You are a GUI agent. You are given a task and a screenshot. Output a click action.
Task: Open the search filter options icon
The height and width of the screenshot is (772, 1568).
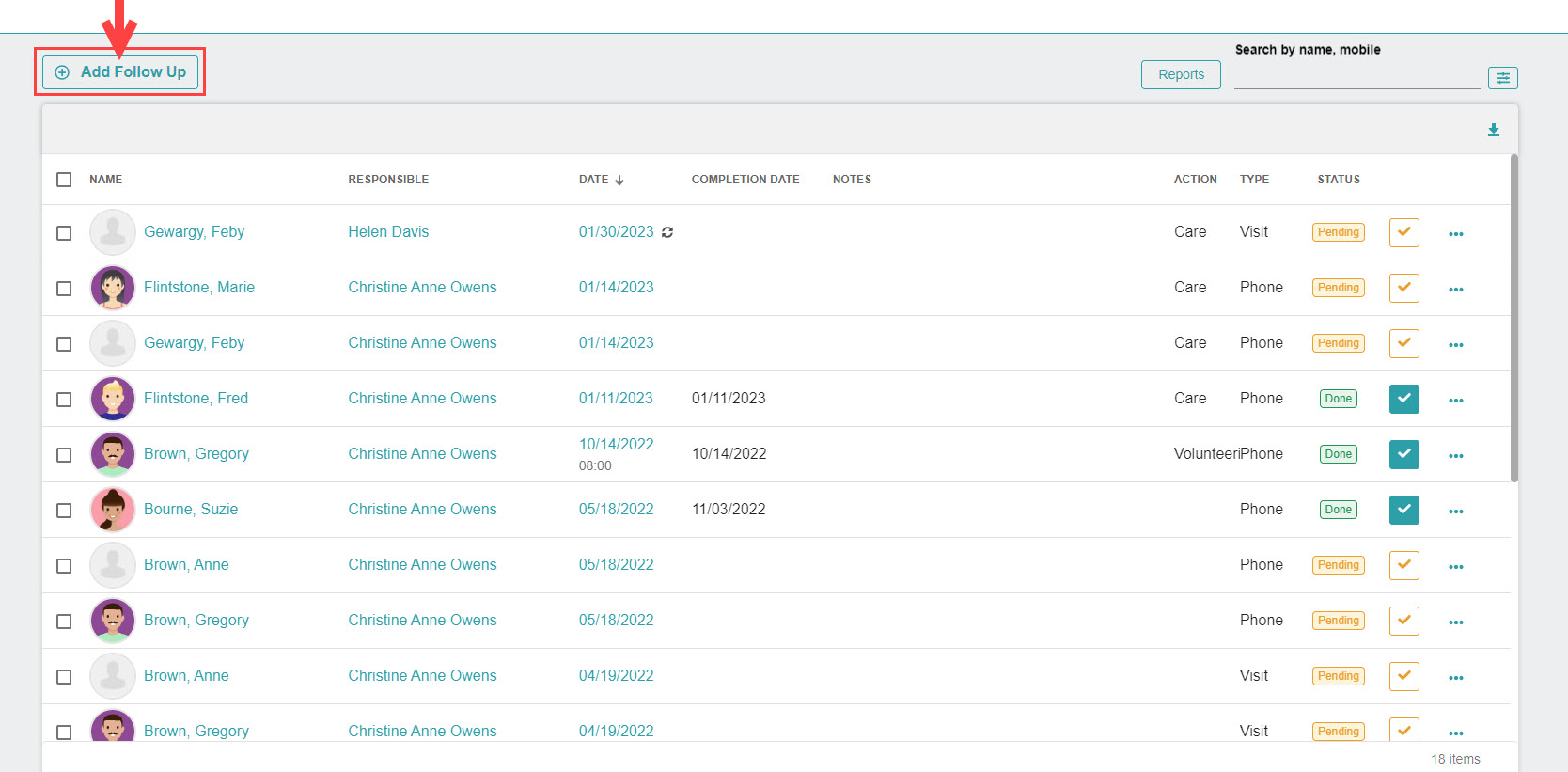pyautogui.click(x=1502, y=78)
